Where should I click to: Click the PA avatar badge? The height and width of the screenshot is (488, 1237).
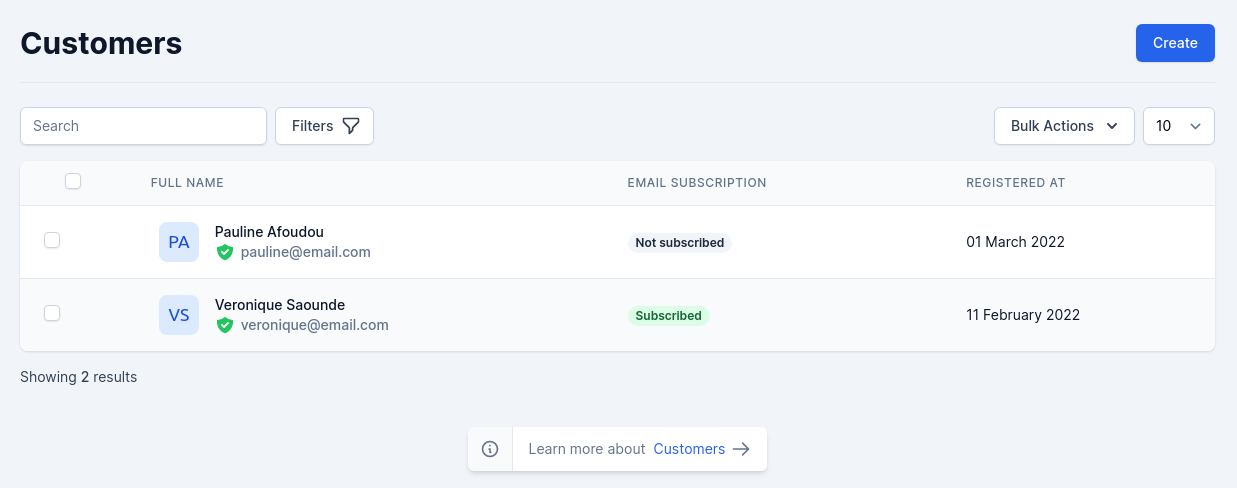point(179,242)
